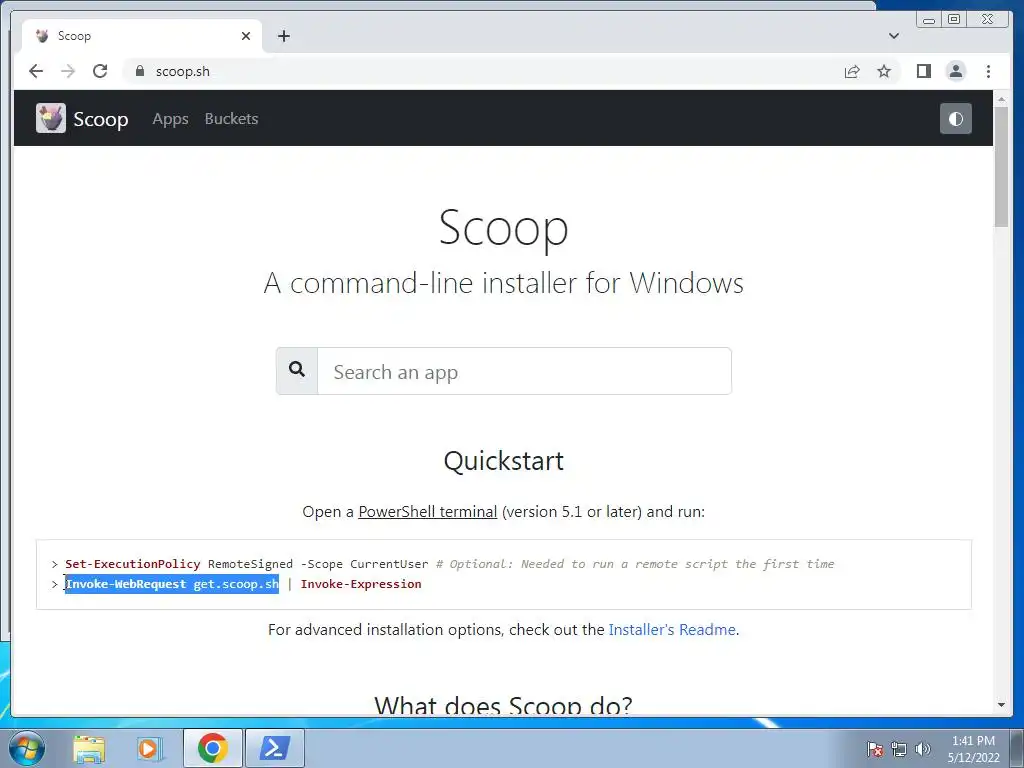Viewport: 1024px width, 768px height.
Task: Click the page scrollbar thumb
Action: [x=1001, y=167]
